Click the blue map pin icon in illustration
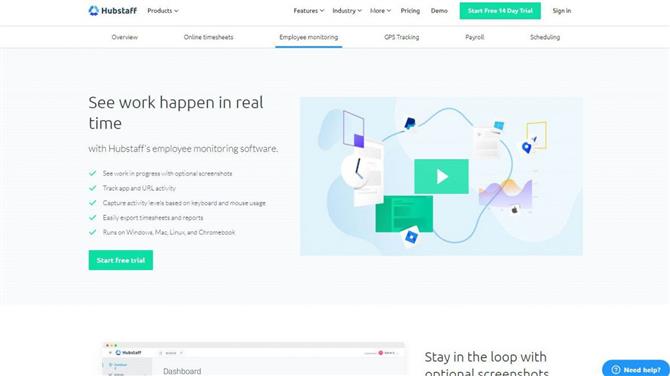 [x=527, y=147]
